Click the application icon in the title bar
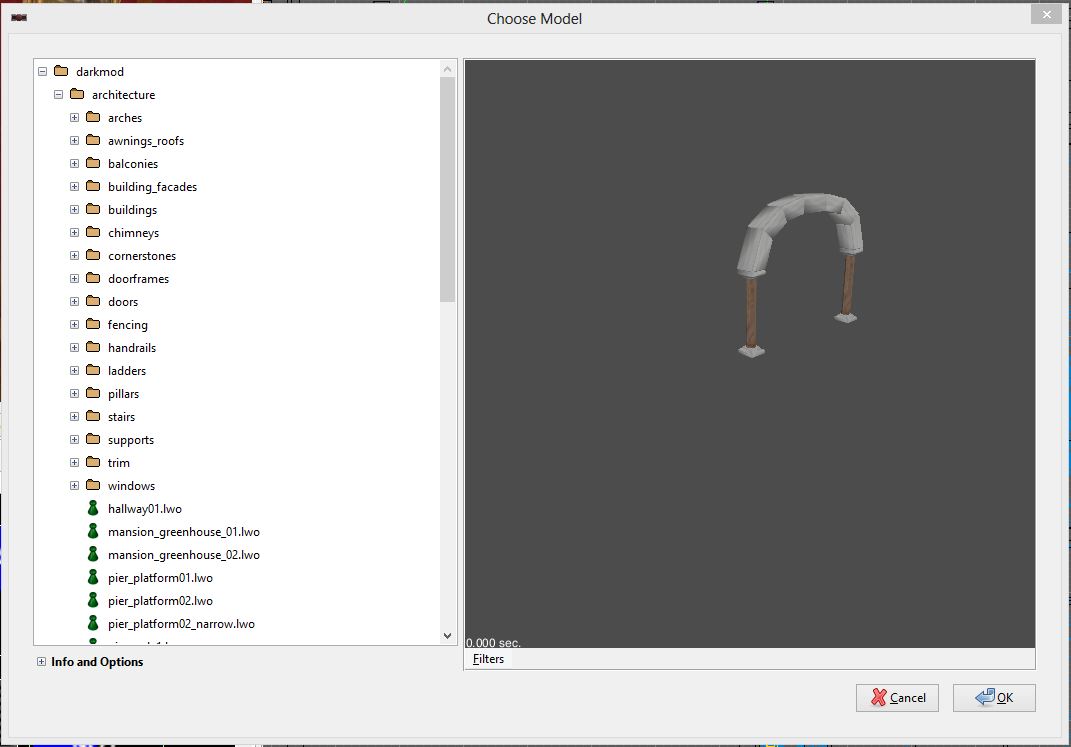 pyautogui.click(x=18, y=17)
